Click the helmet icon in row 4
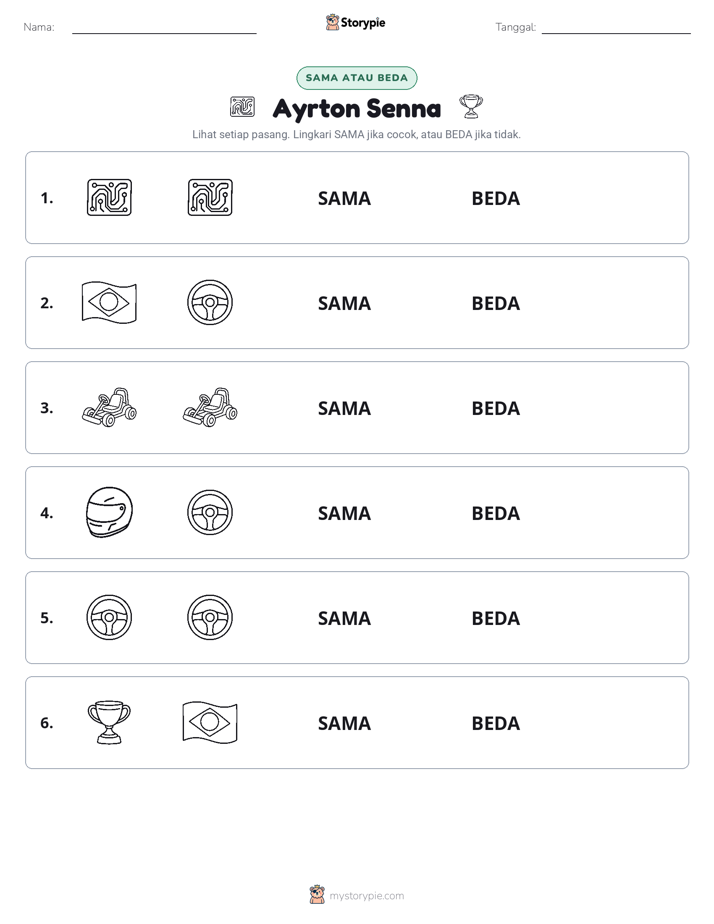Screen dimensions: 714x924 click(x=109, y=512)
